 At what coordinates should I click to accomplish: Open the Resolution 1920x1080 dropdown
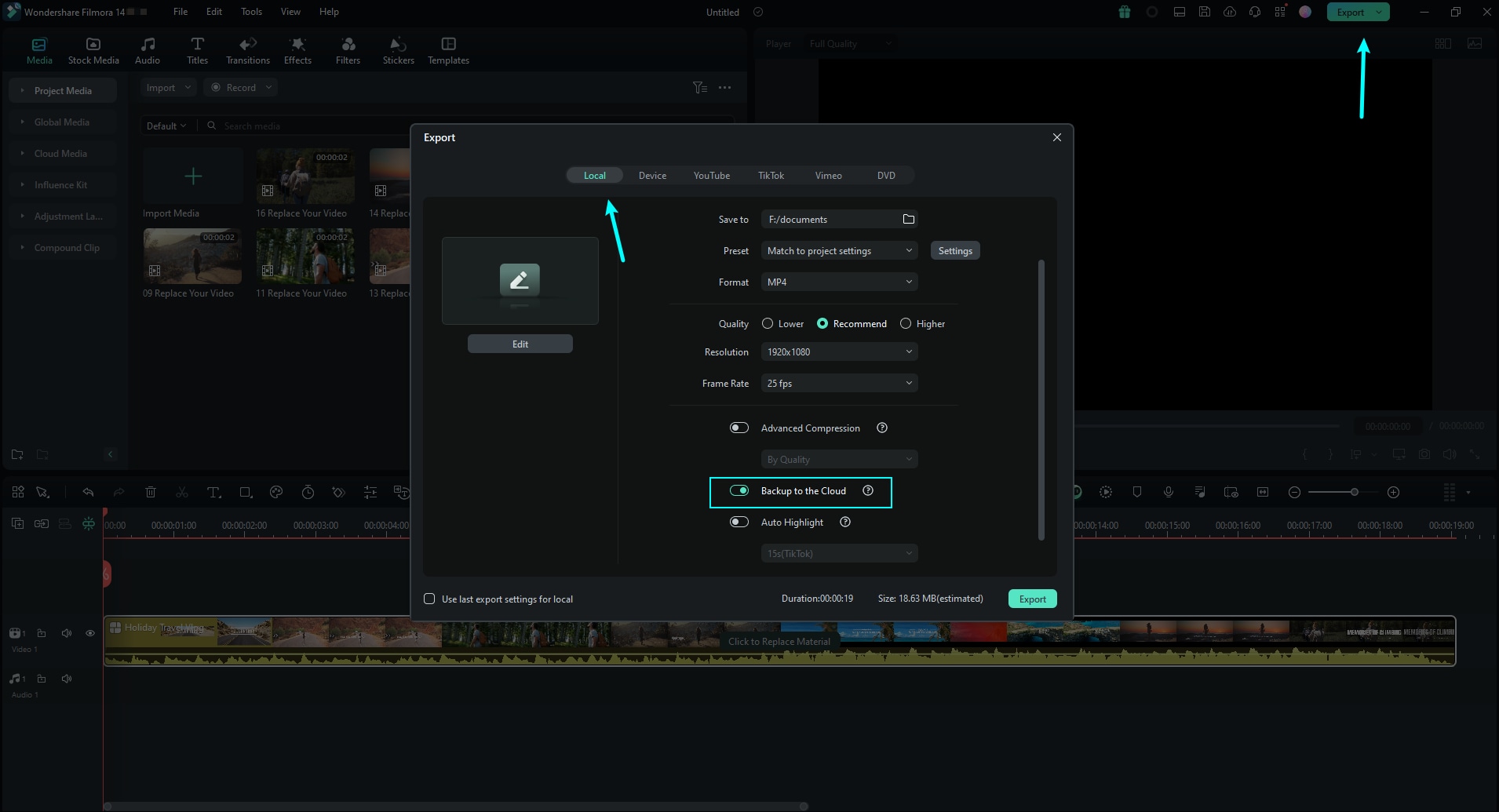coord(839,351)
